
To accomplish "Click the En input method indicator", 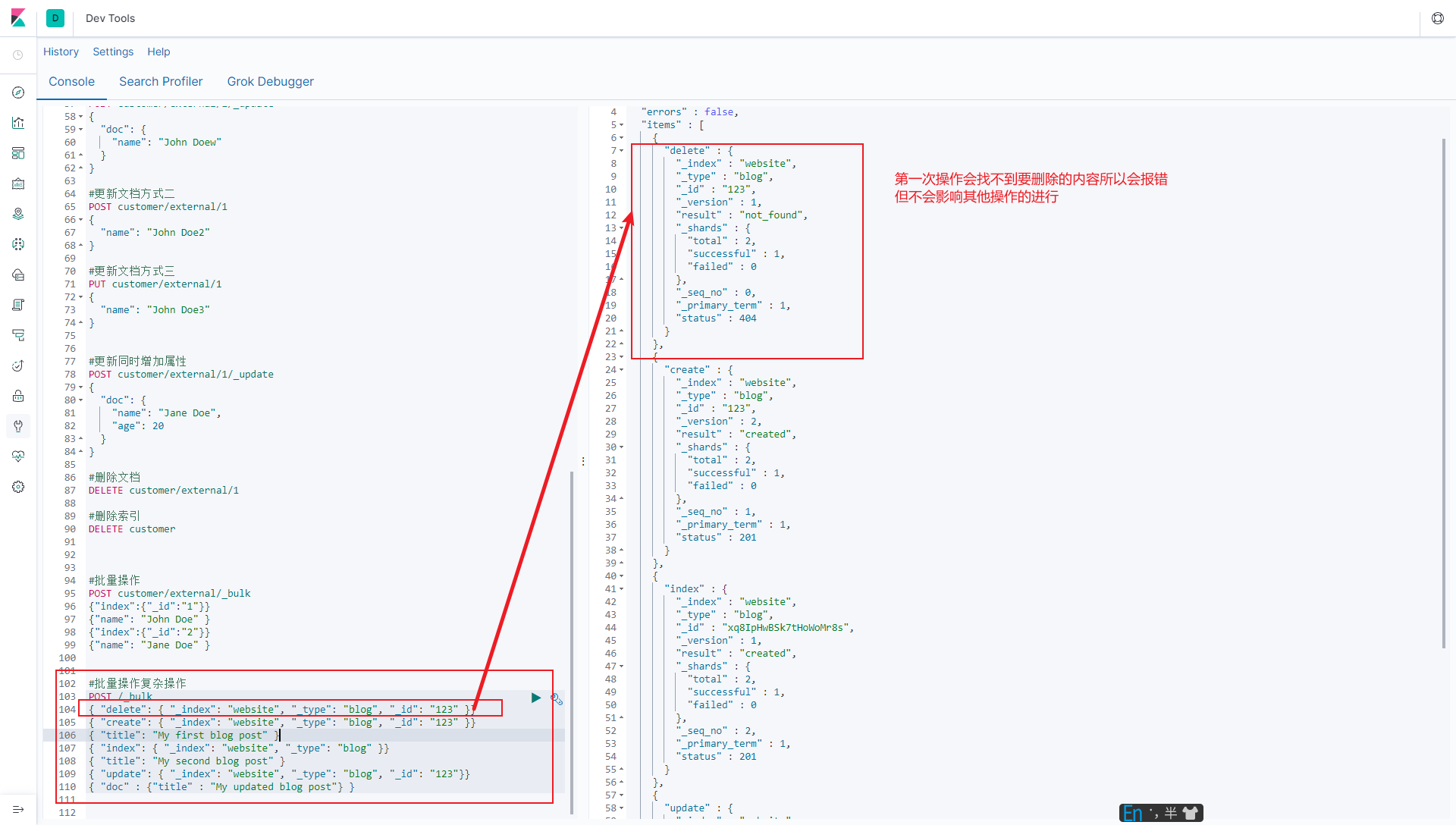I will [1133, 813].
